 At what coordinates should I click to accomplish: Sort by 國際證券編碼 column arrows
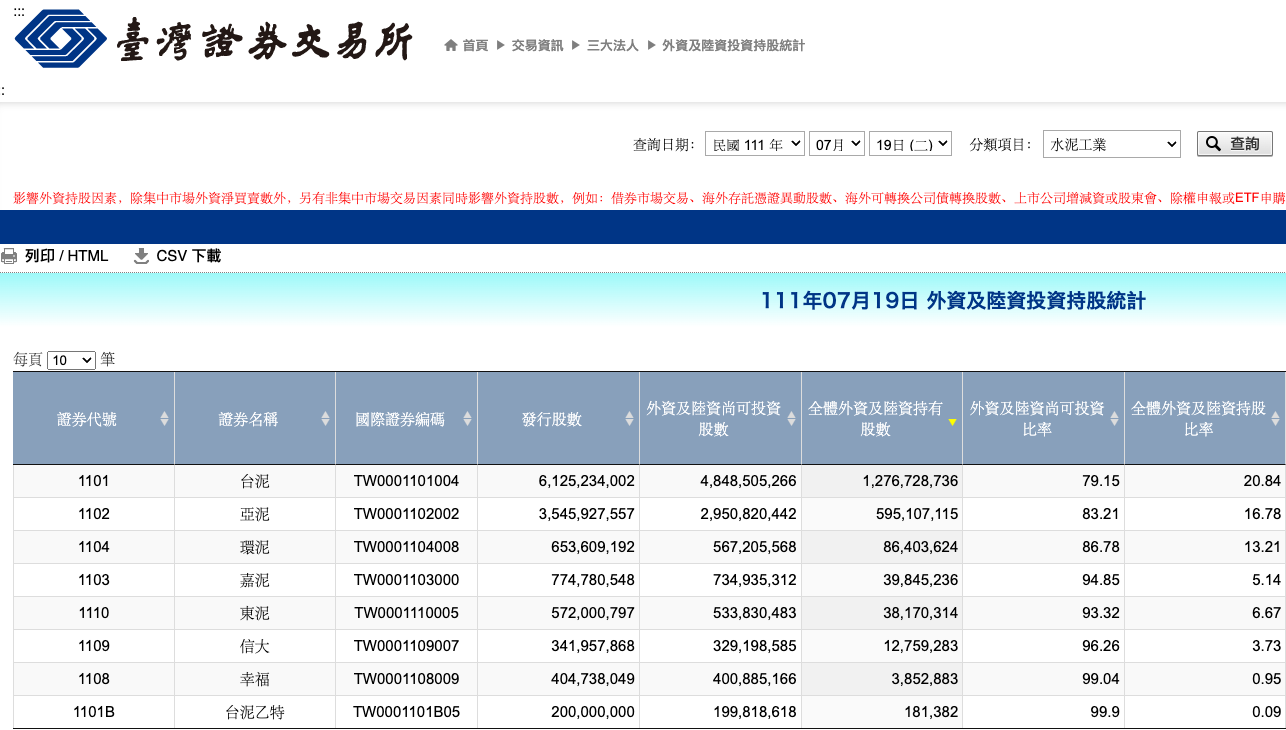(467, 419)
